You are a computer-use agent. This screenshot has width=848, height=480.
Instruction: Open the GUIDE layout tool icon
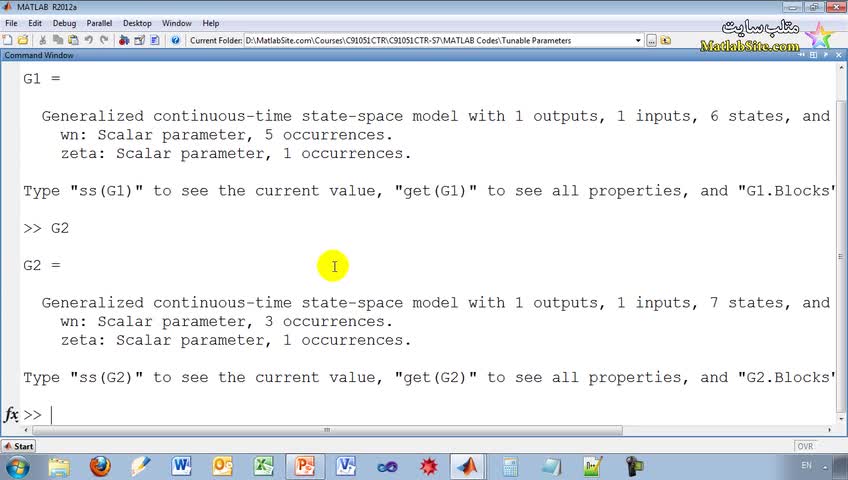(140, 40)
